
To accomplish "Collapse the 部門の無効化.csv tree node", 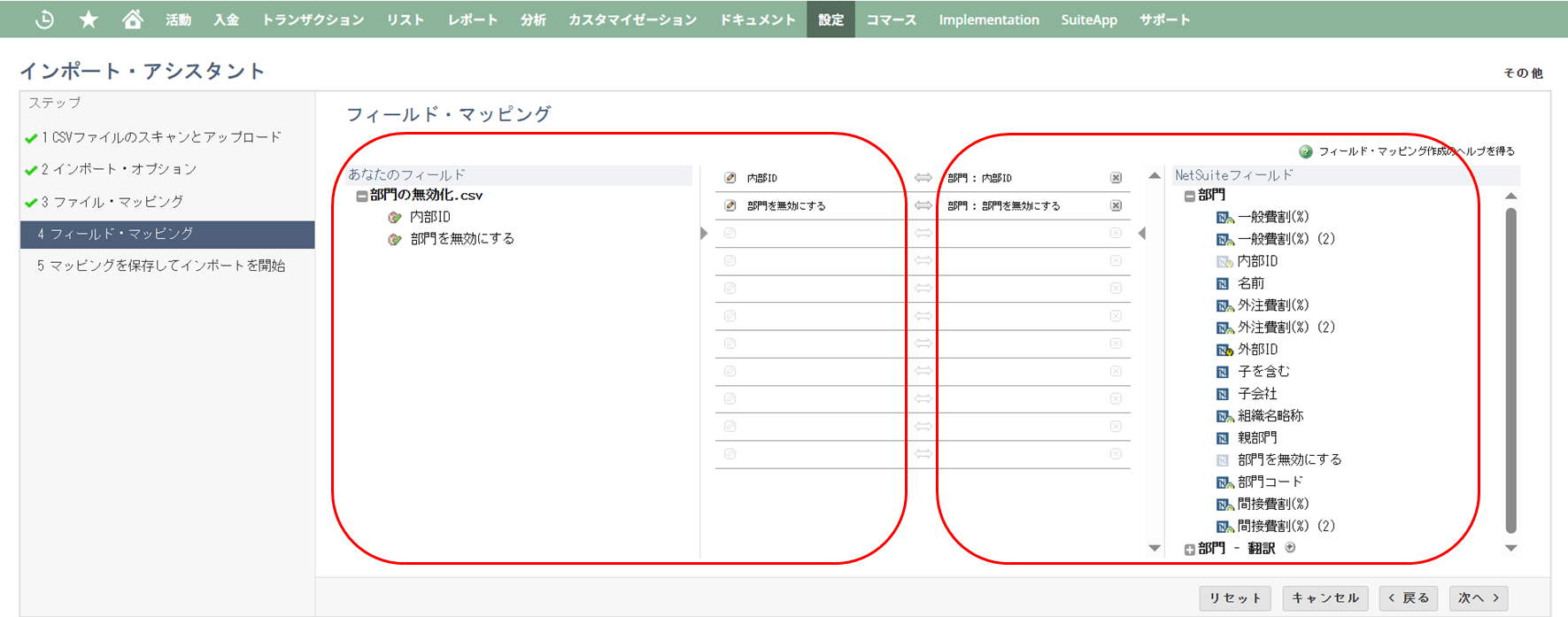I will pyautogui.click(x=362, y=197).
